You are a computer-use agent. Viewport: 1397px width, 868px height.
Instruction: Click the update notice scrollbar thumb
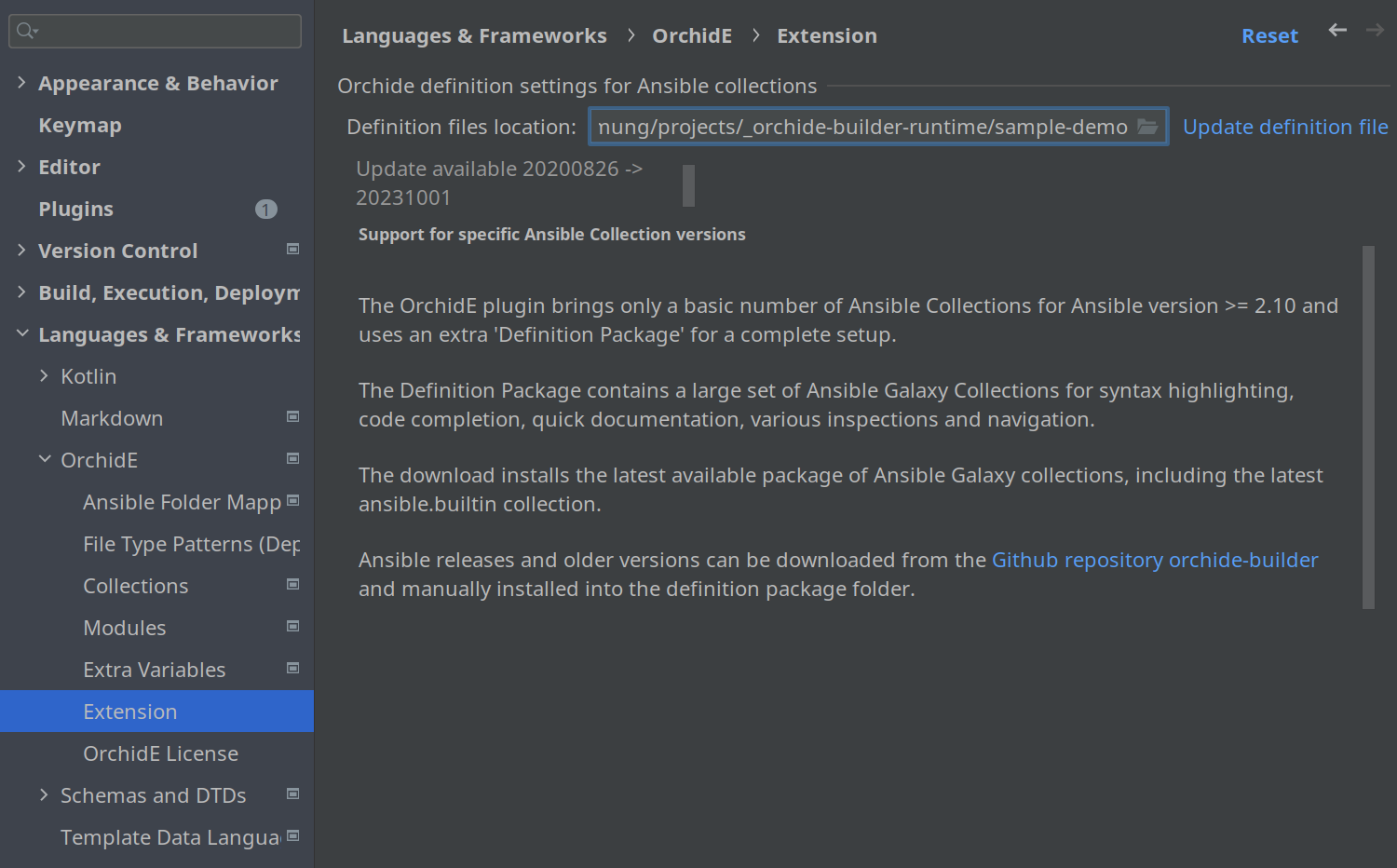point(688,185)
